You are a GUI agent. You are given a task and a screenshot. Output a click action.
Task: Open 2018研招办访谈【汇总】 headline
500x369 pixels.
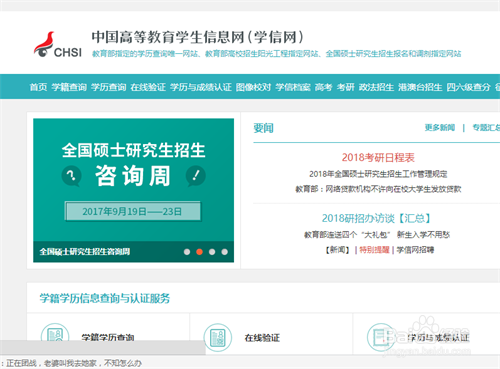point(377,218)
